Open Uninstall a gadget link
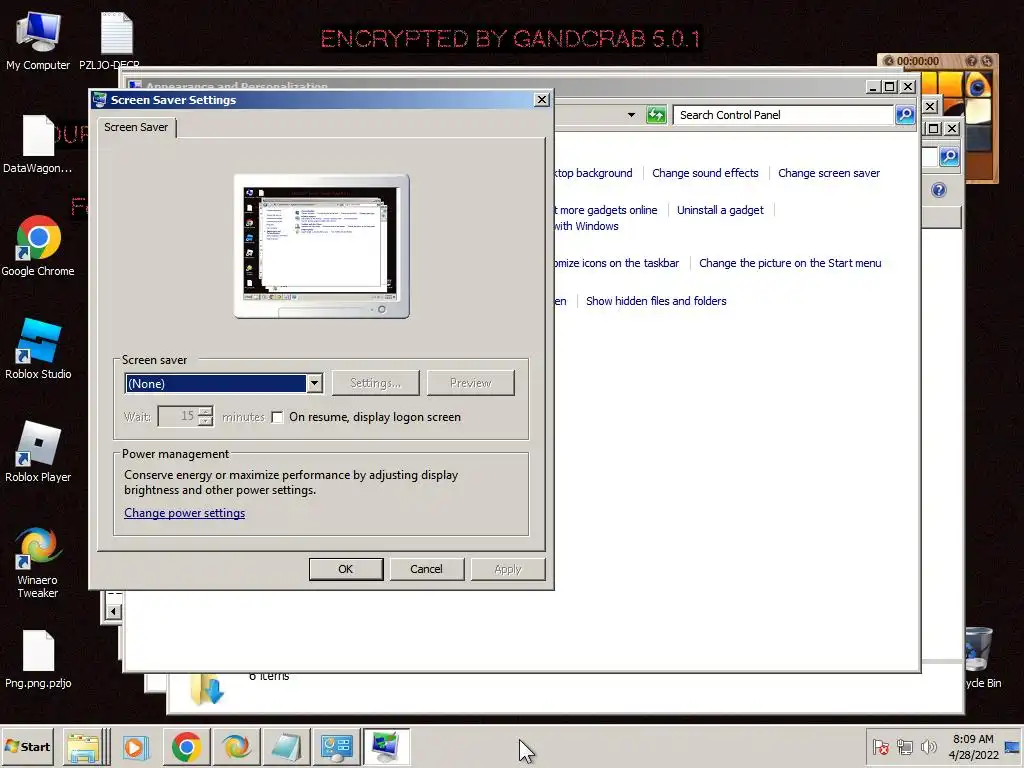This screenshot has width=1024, height=768. pos(720,210)
